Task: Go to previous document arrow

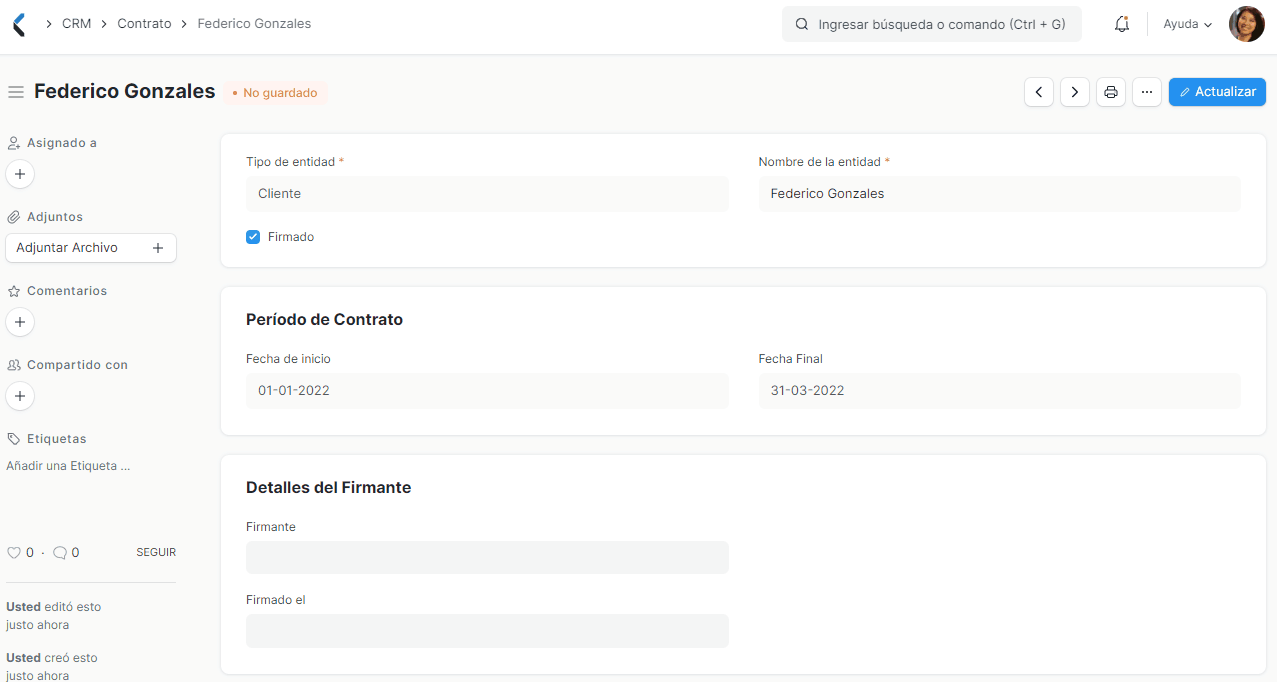Action: click(x=1039, y=92)
